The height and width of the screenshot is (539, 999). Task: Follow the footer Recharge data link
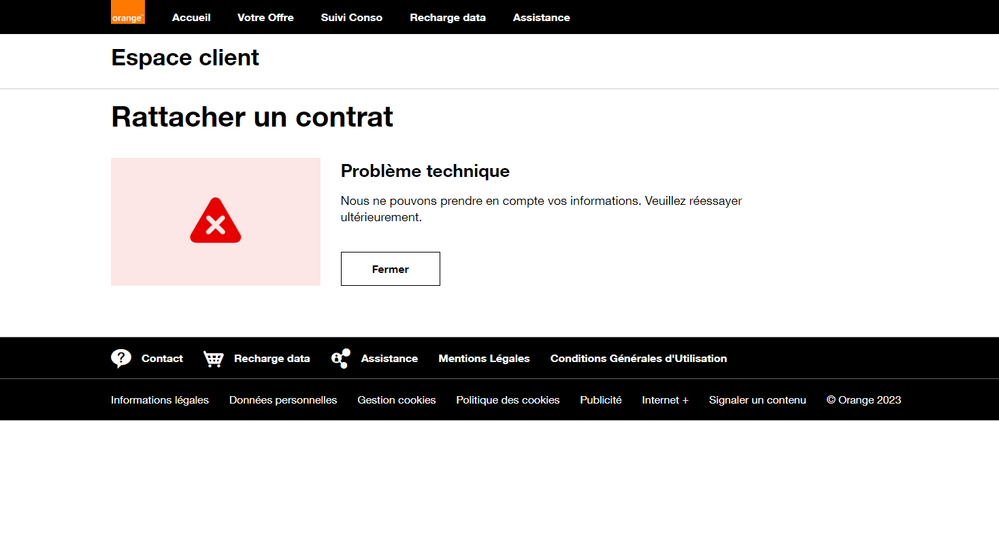(272, 359)
